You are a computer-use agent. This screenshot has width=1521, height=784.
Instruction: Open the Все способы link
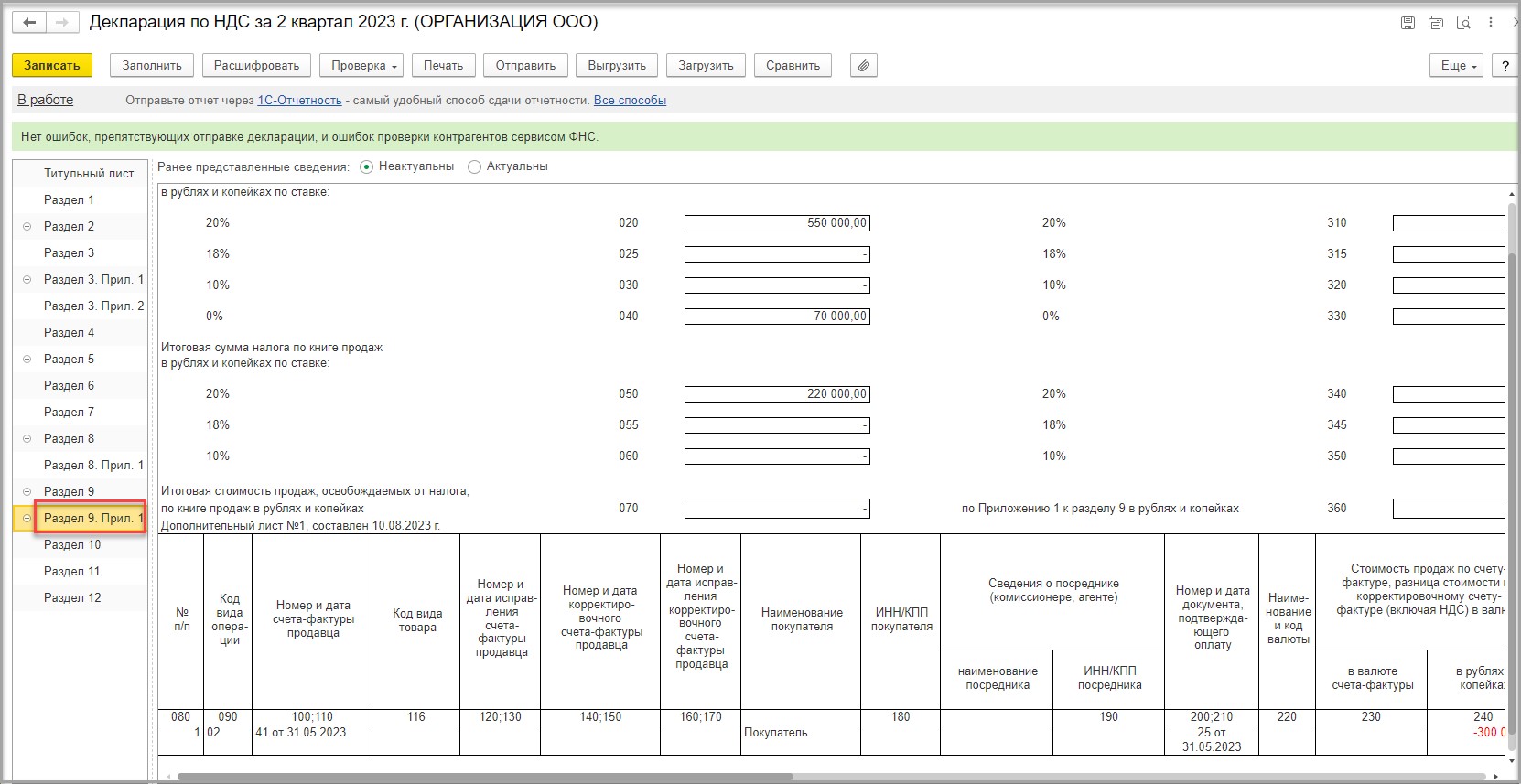(x=630, y=101)
